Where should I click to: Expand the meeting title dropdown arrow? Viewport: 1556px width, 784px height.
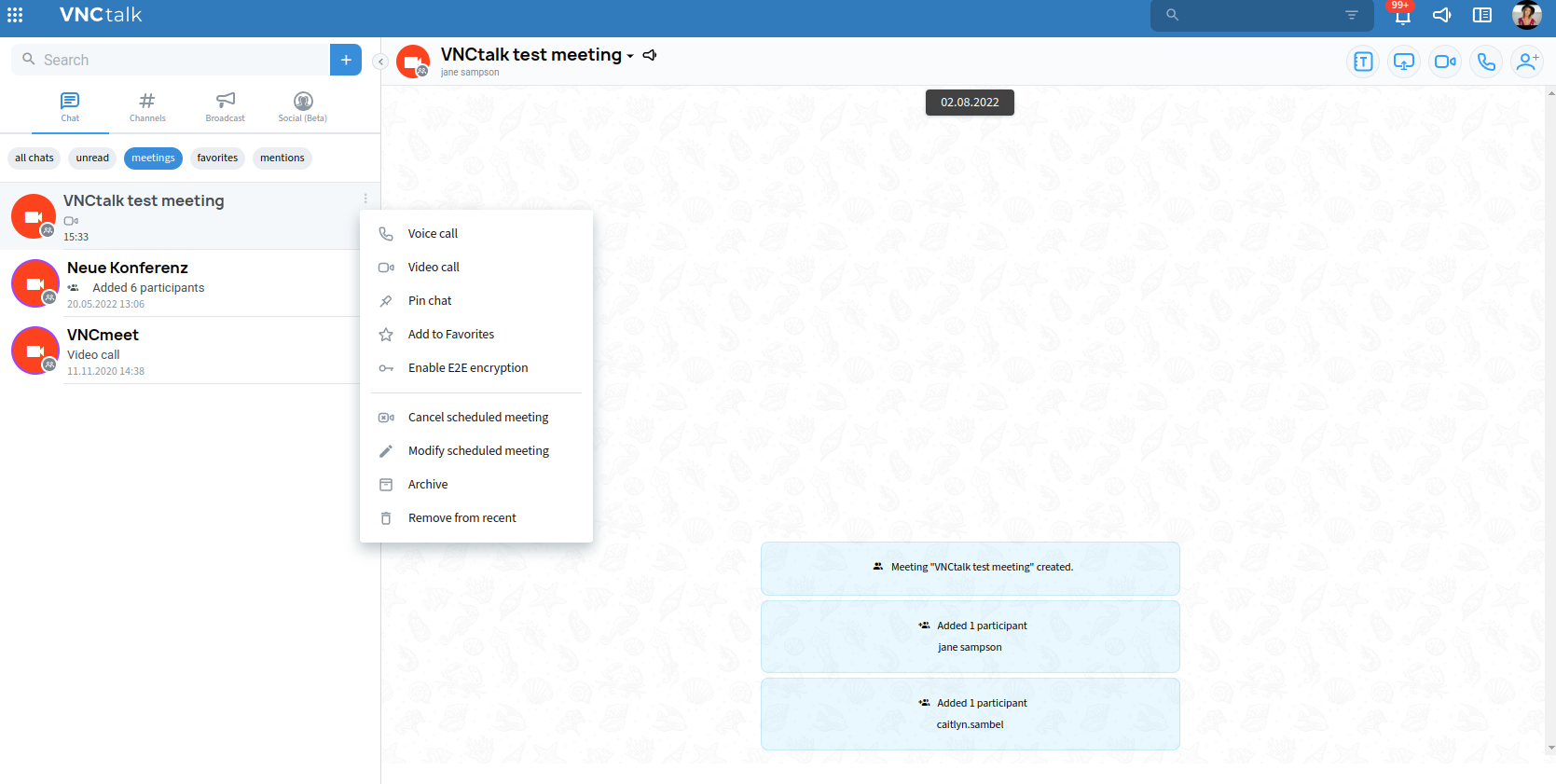click(630, 57)
